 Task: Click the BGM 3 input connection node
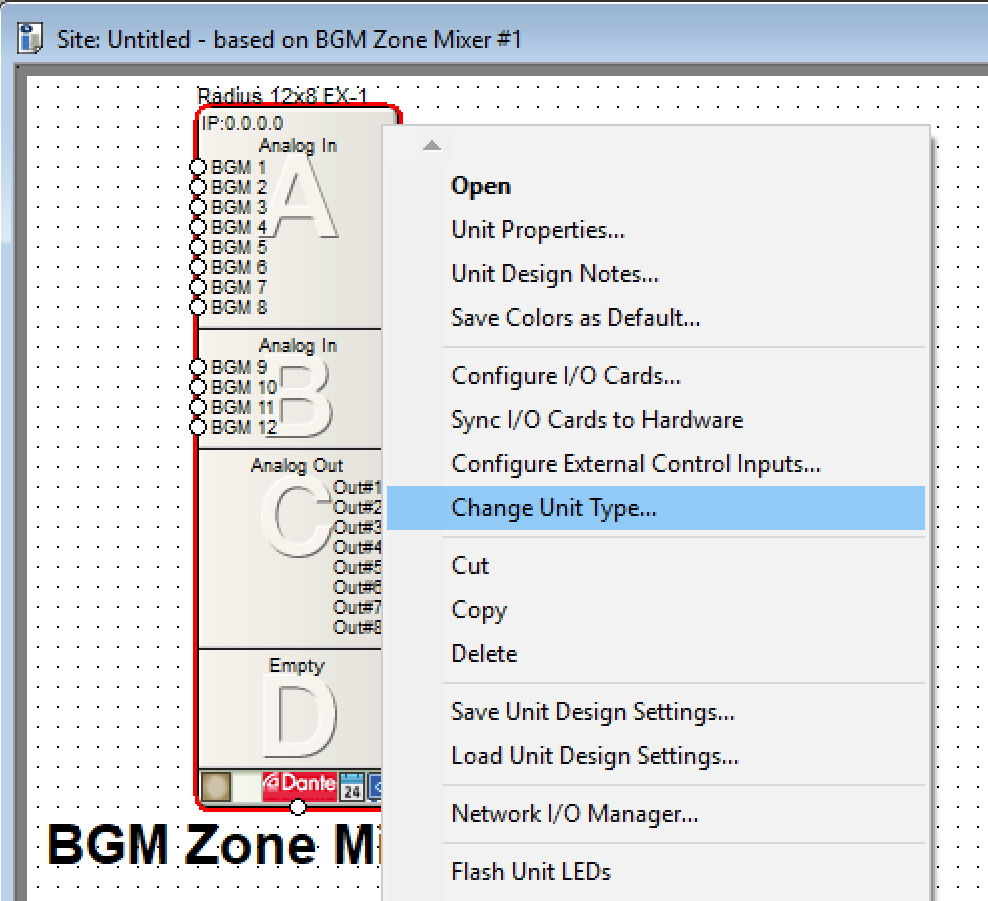(x=198, y=207)
